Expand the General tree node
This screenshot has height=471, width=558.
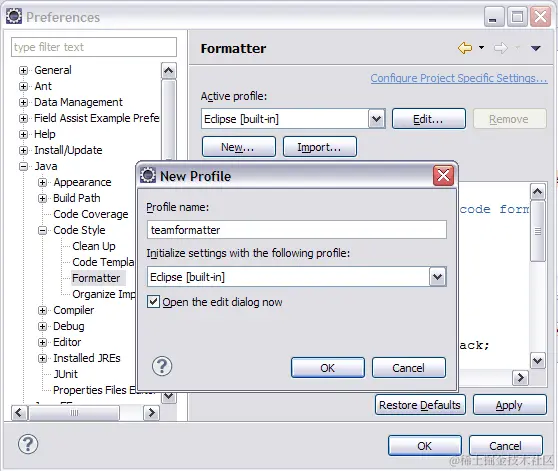23,70
